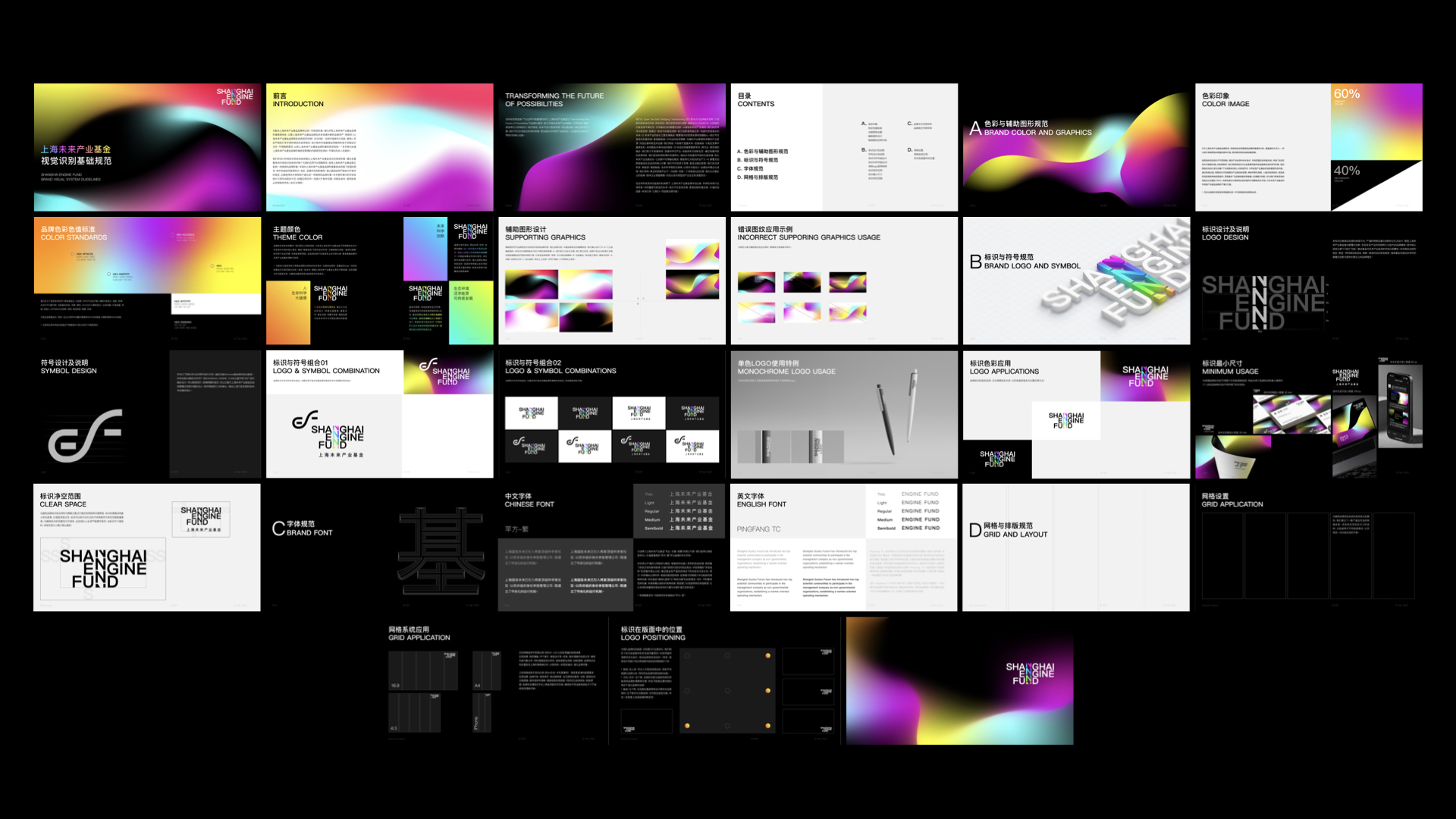Open the BRAND LOGO AND SYMBOL section slide
The width and height of the screenshot is (1456, 819).
1075,281
